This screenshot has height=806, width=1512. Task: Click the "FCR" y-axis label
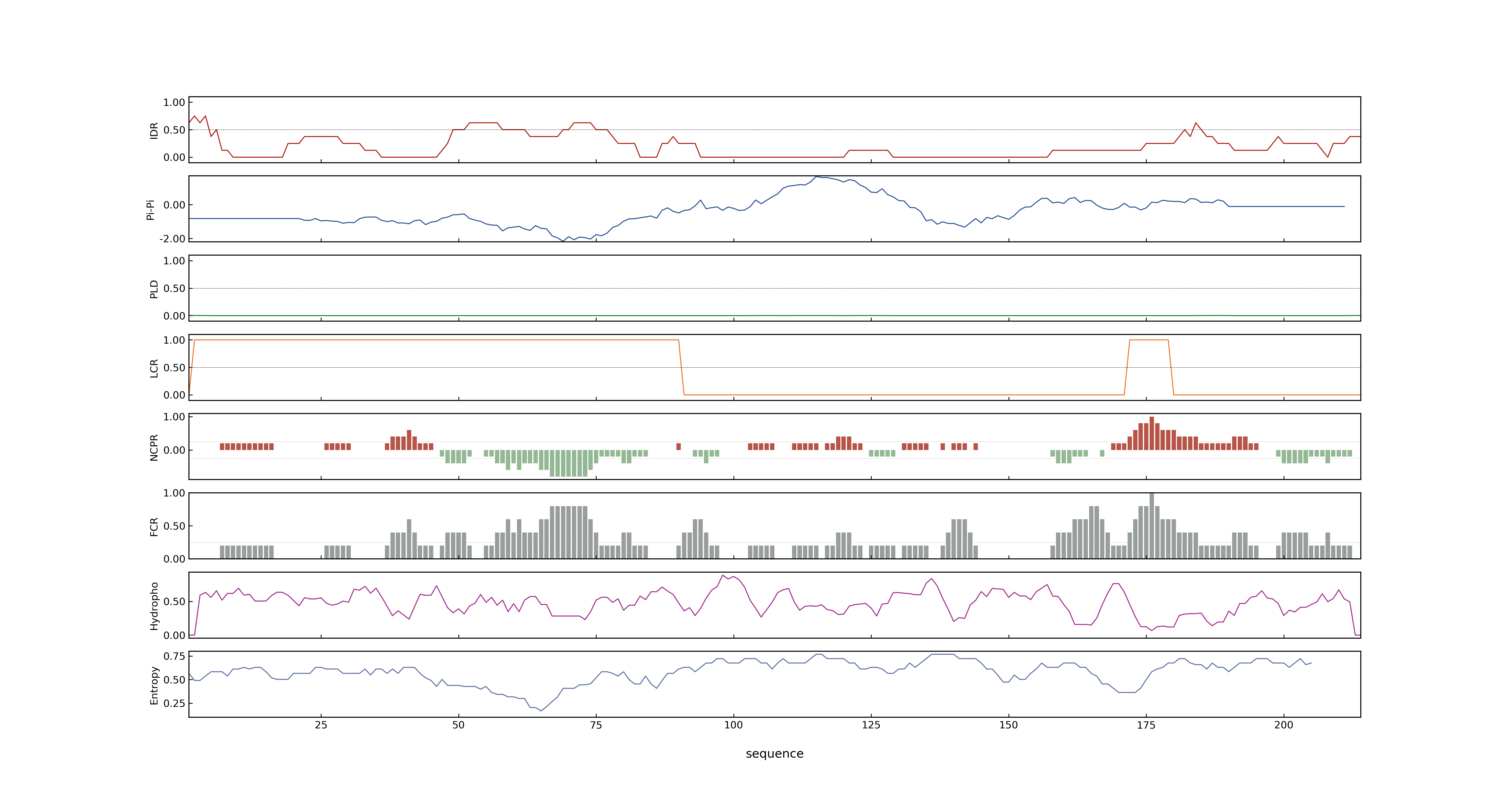[x=154, y=526]
